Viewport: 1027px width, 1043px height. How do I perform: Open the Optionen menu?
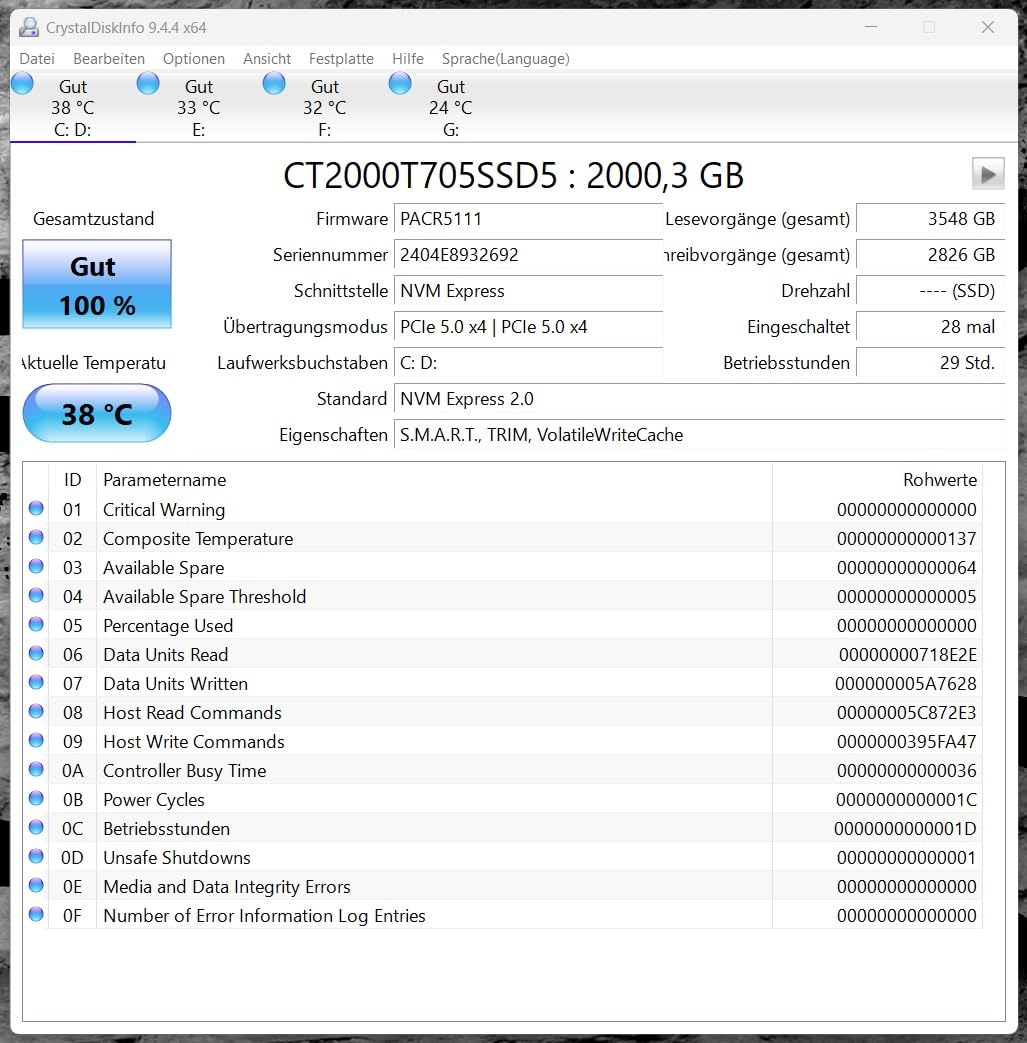(x=194, y=59)
